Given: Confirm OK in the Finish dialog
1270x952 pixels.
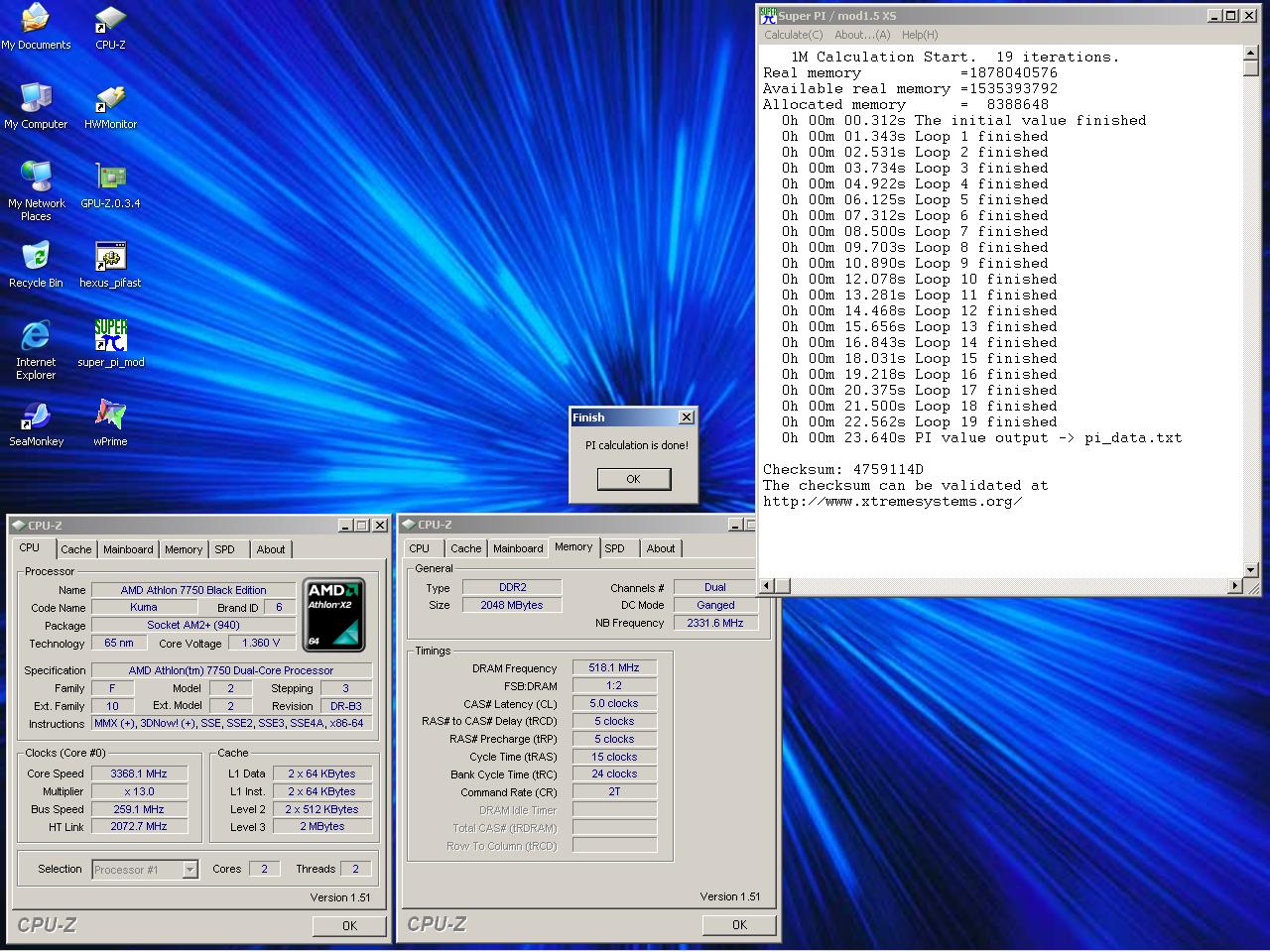Looking at the screenshot, I should tap(633, 479).
